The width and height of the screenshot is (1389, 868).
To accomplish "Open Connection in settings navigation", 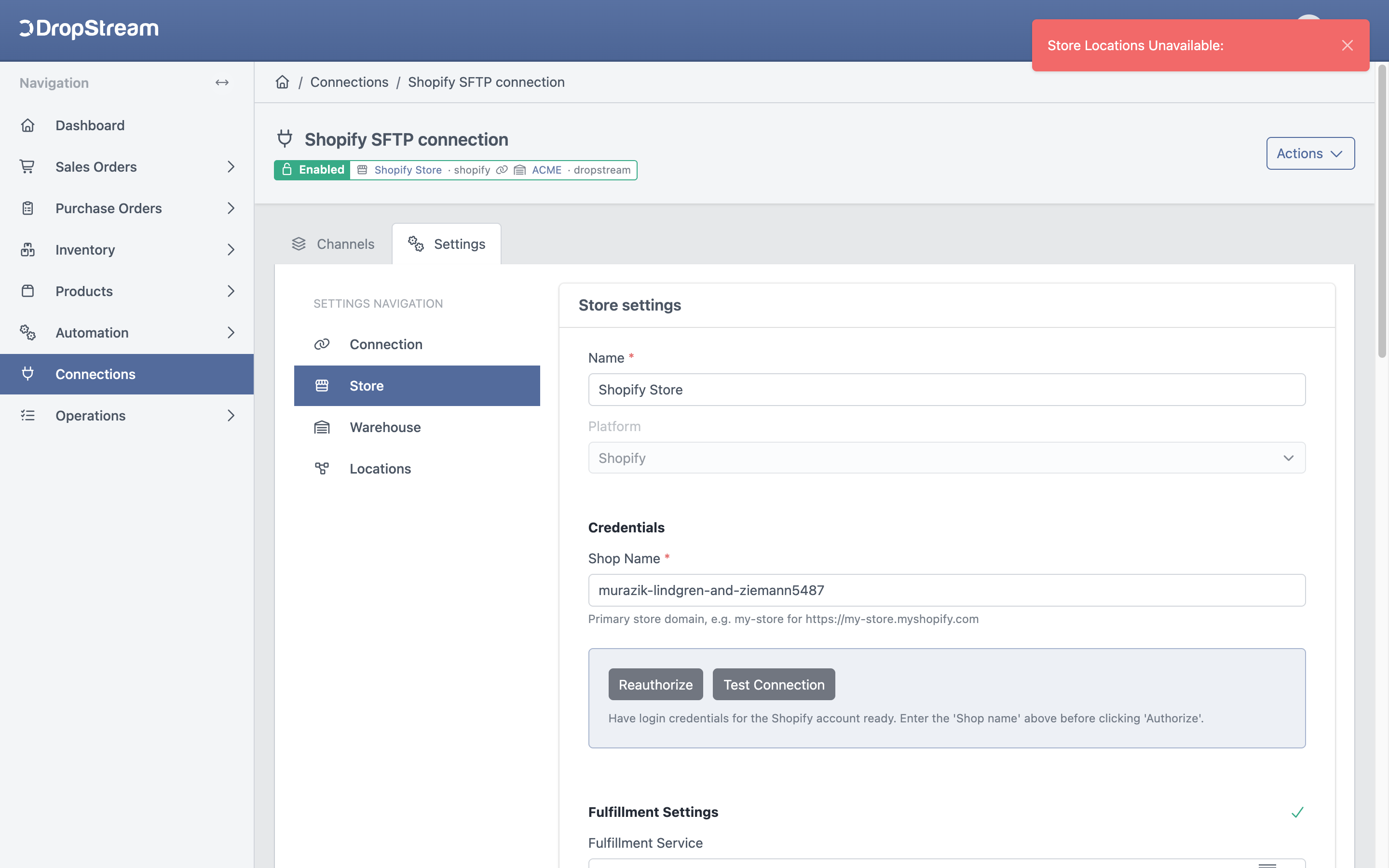I will click(x=417, y=344).
